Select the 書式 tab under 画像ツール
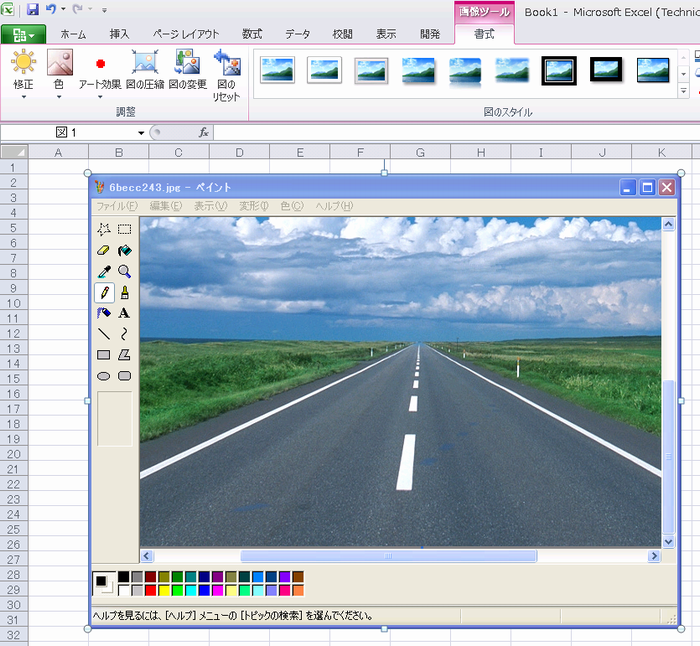The image size is (700, 646). 484,34
